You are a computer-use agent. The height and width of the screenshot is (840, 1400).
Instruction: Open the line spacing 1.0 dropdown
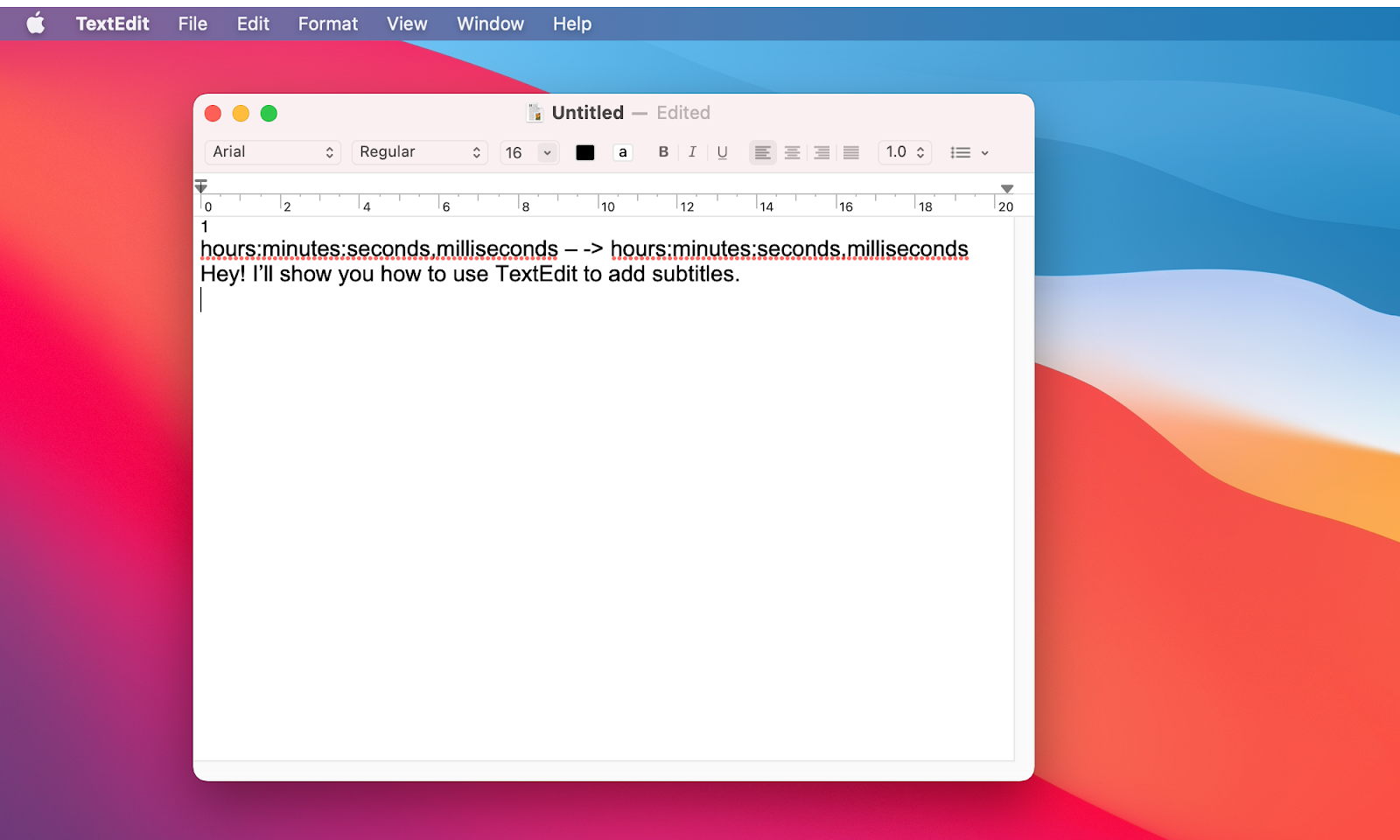click(x=905, y=152)
